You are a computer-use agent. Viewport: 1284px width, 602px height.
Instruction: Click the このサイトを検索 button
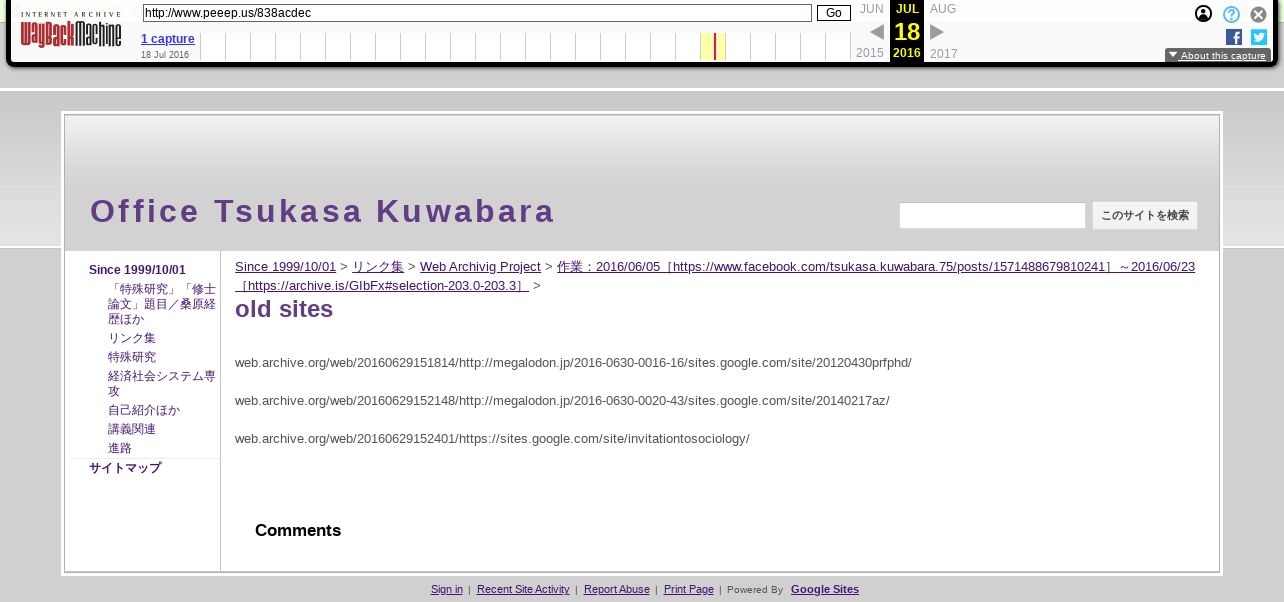1144,215
